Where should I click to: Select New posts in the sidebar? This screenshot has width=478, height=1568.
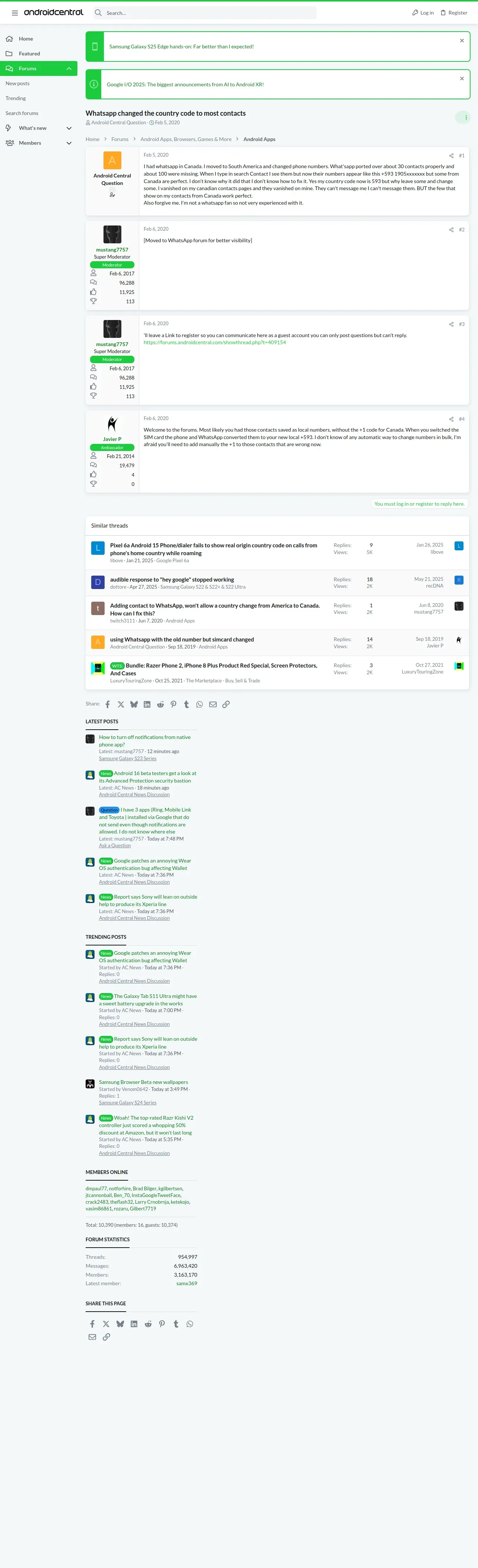(x=17, y=83)
